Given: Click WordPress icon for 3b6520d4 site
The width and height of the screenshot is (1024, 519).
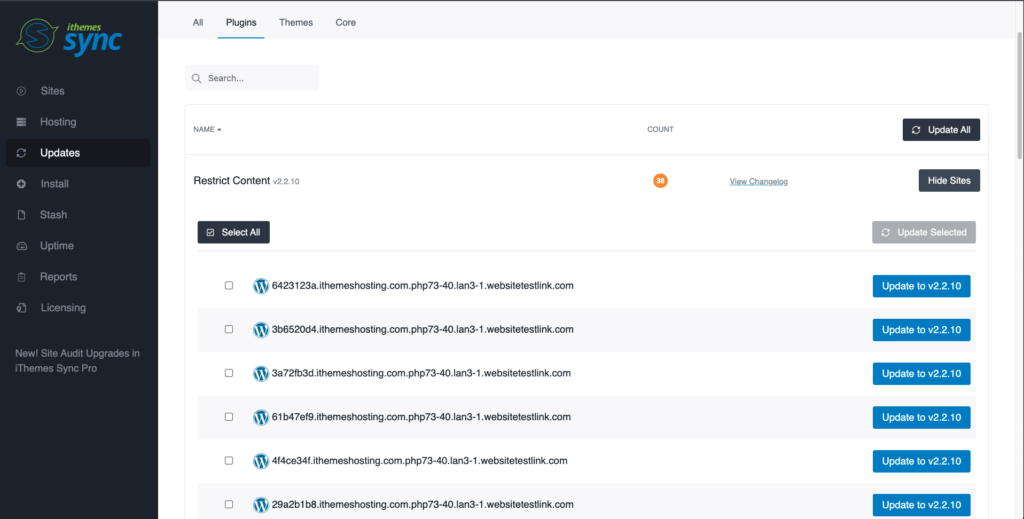Looking at the screenshot, I should [261, 330].
